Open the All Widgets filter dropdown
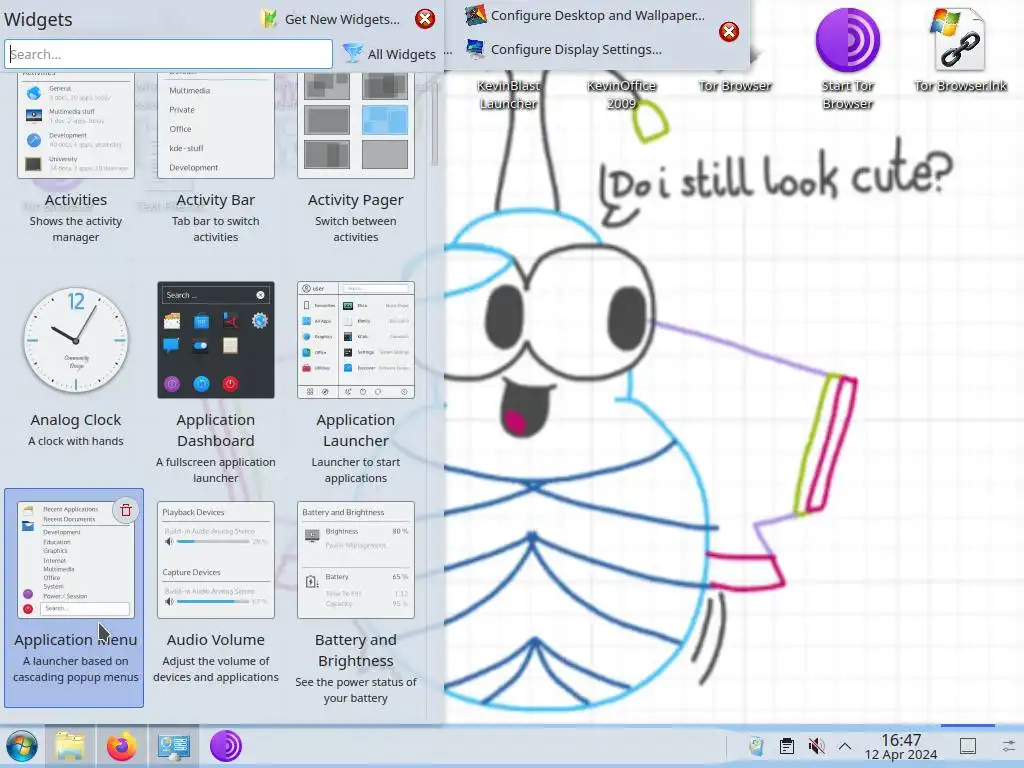The height and width of the screenshot is (768, 1024). point(390,54)
